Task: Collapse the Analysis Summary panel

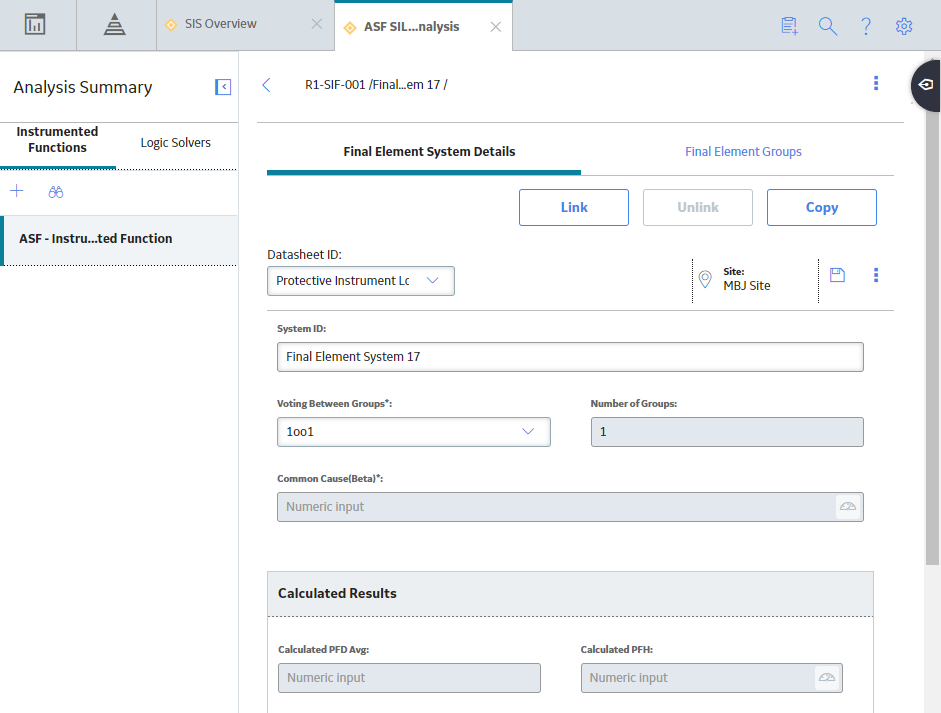Action: 223,87
